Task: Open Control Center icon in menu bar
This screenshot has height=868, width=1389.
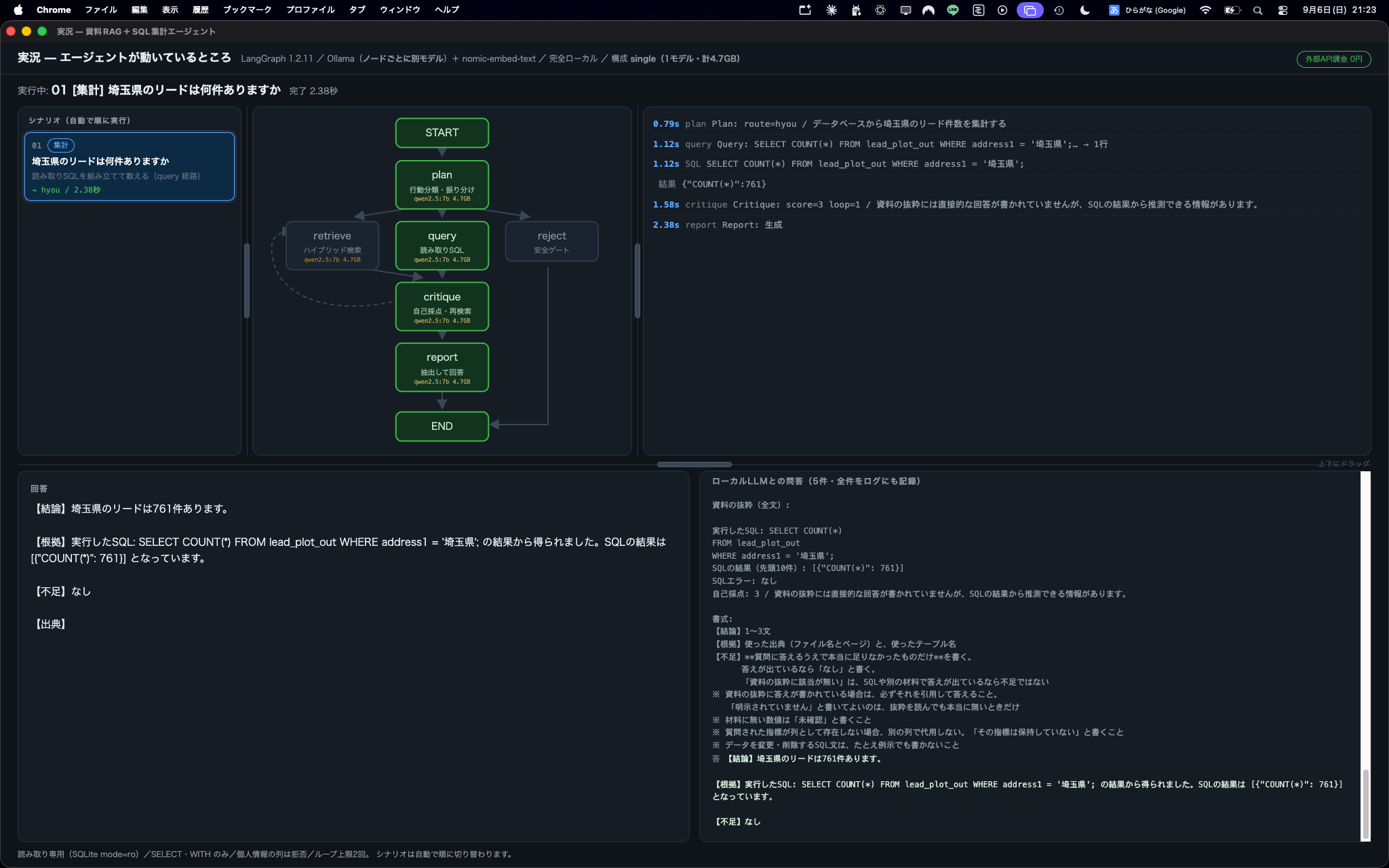Action: tap(1283, 10)
